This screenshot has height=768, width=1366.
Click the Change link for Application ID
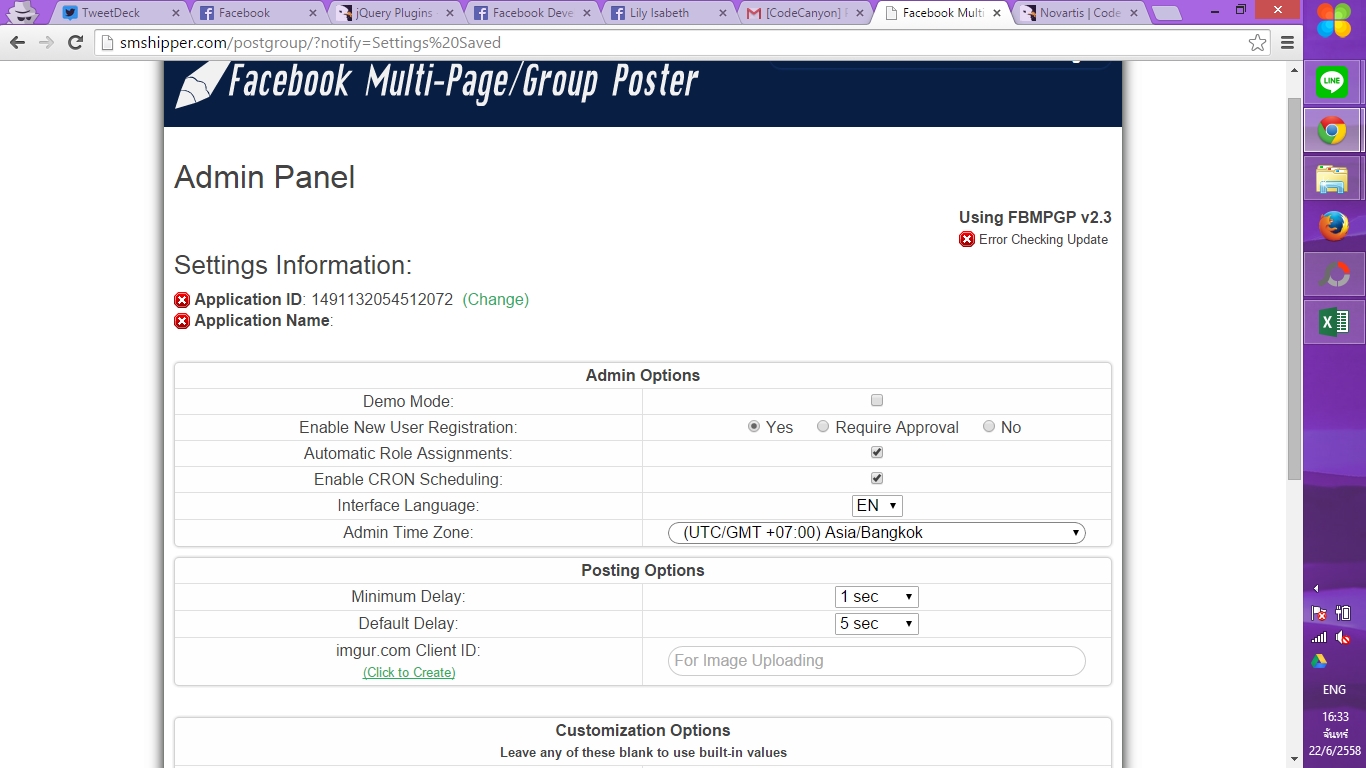pos(496,300)
